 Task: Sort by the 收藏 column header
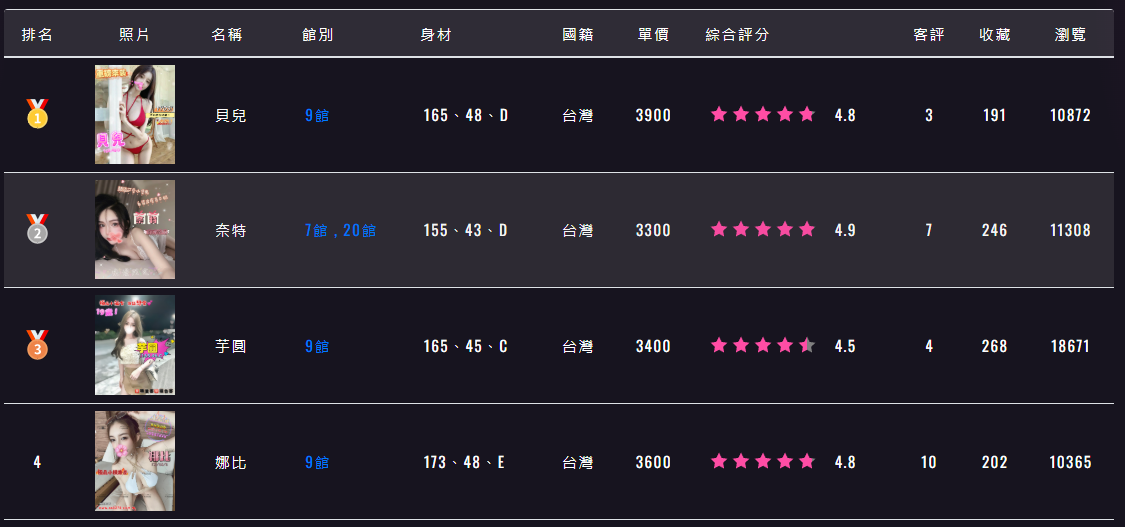coord(994,34)
